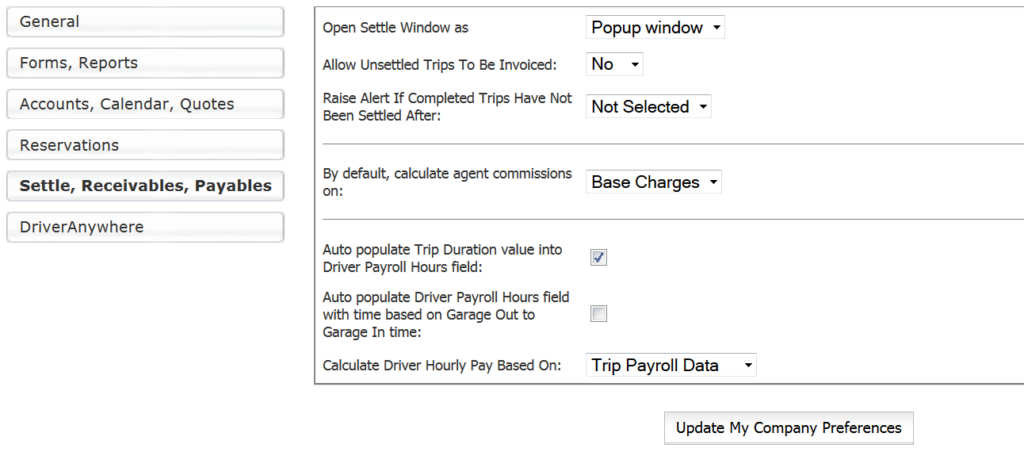The image size is (1024, 456).
Task: Expand the Not Selected alert dropdown
Action: point(648,107)
